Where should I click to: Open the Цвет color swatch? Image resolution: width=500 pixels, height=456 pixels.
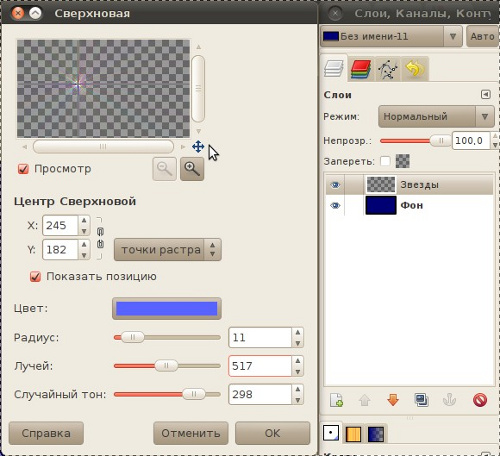coord(167,309)
